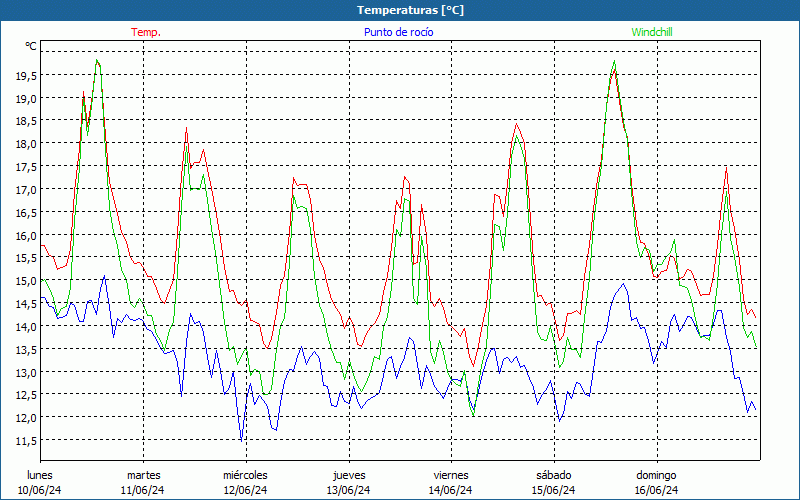The image size is (800, 500).
Task: Click the 'viernes' day label
Action: tap(451, 475)
